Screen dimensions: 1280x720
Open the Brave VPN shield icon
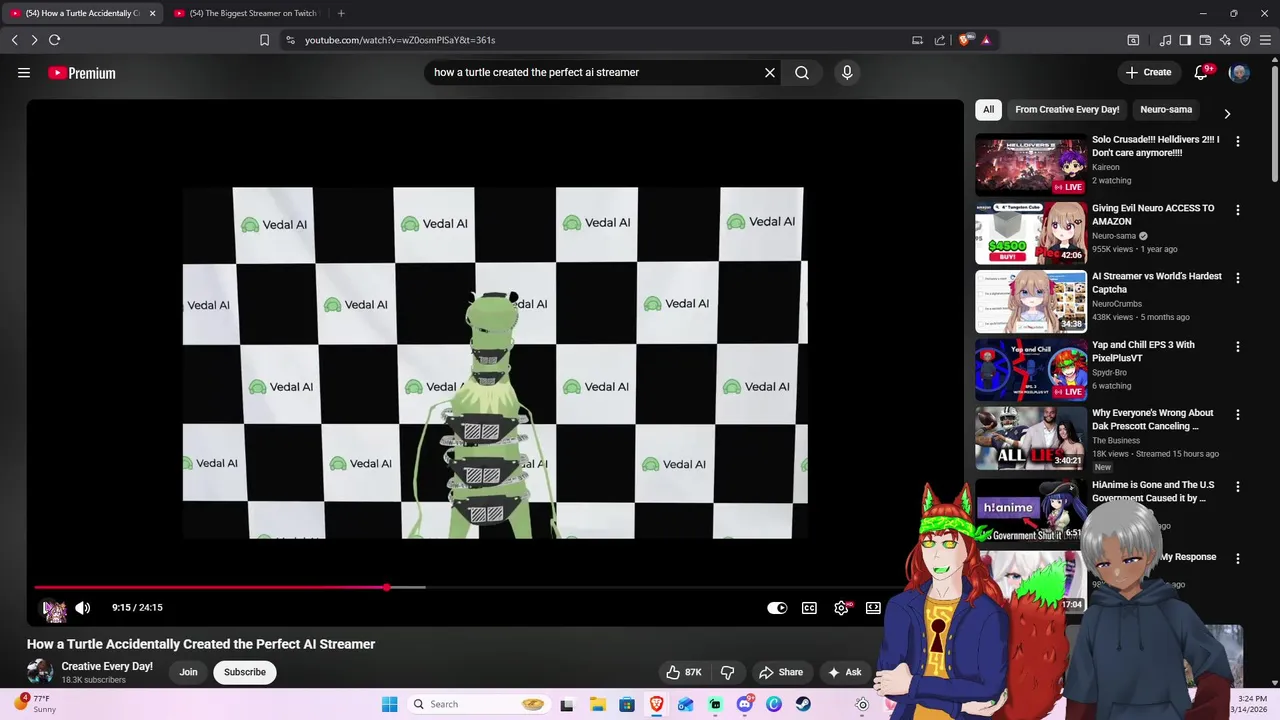pyautogui.click(x=1245, y=40)
